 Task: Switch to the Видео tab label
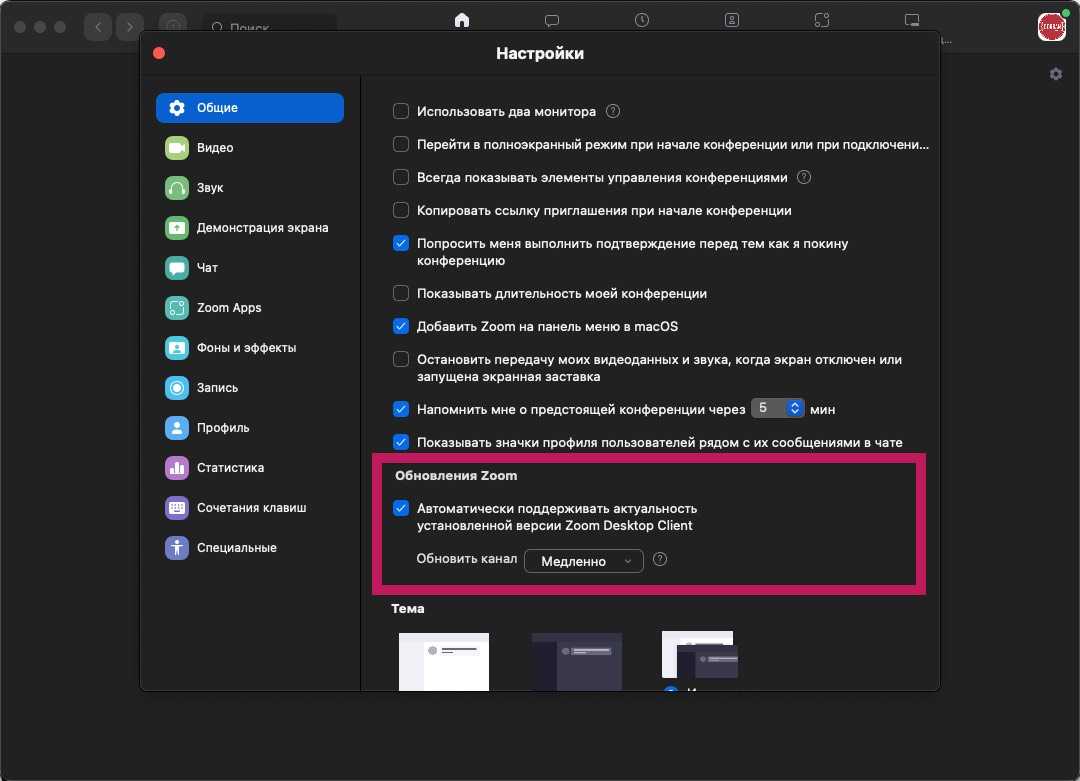click(215, 148)
